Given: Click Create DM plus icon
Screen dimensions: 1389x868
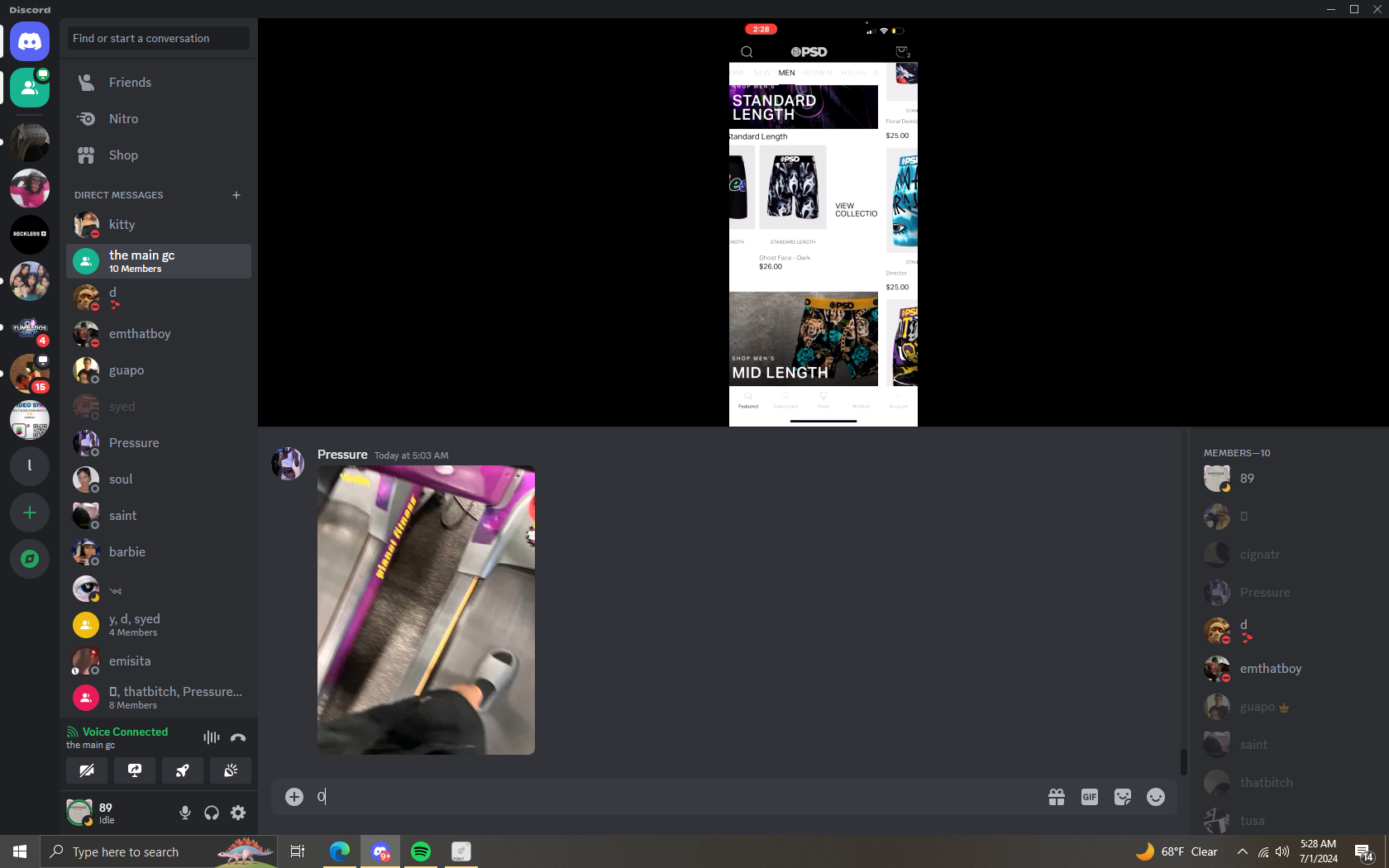Looking at the screenshot, I should (x=236, y=195).
